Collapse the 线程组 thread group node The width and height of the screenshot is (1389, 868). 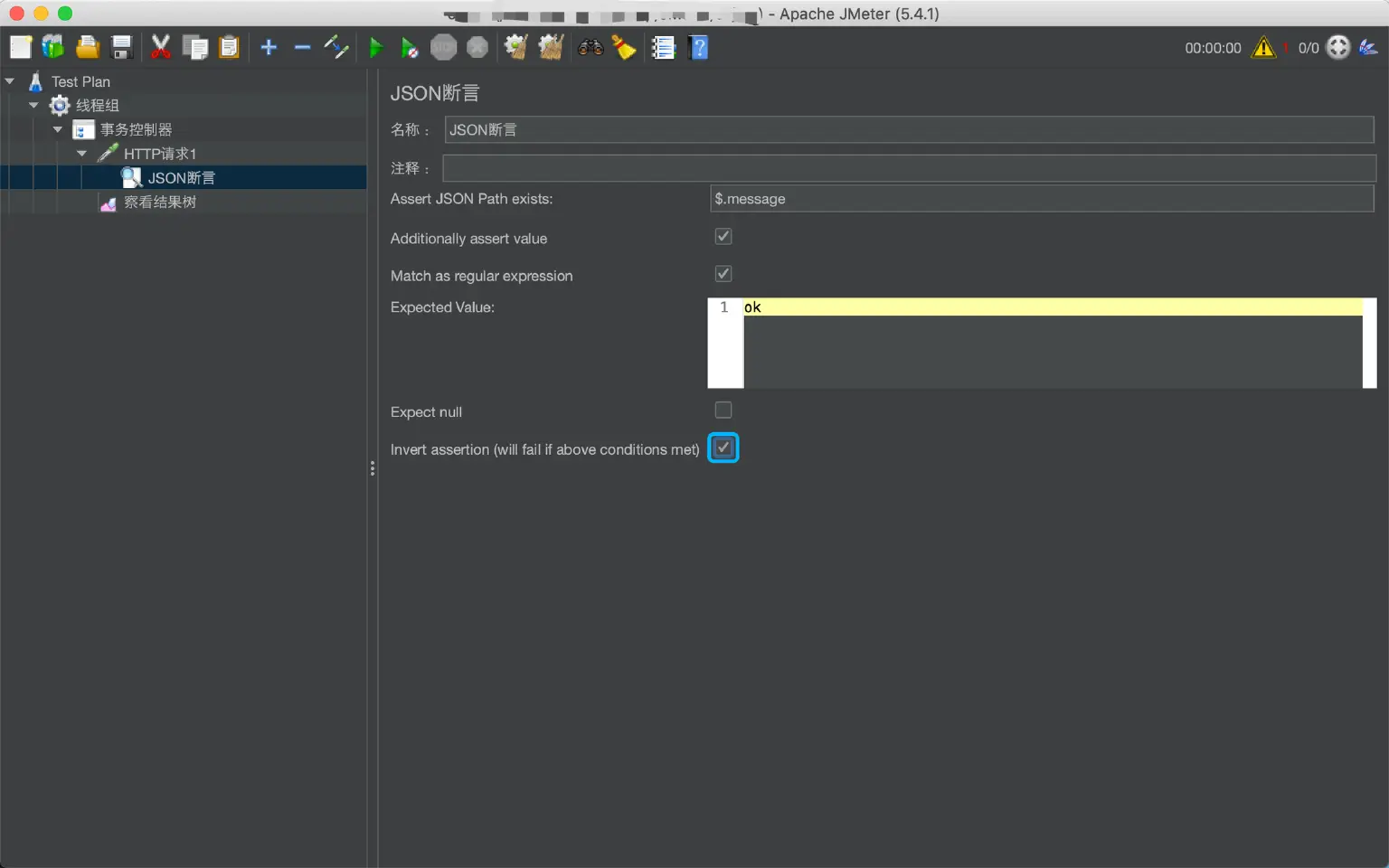click(x=33, y=106)
